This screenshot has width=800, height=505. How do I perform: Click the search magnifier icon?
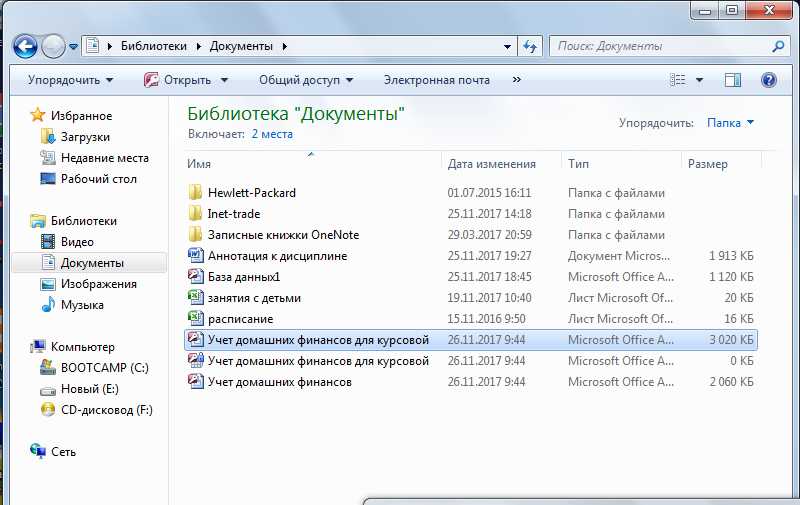pyautogui.click(x=779, y=46)
